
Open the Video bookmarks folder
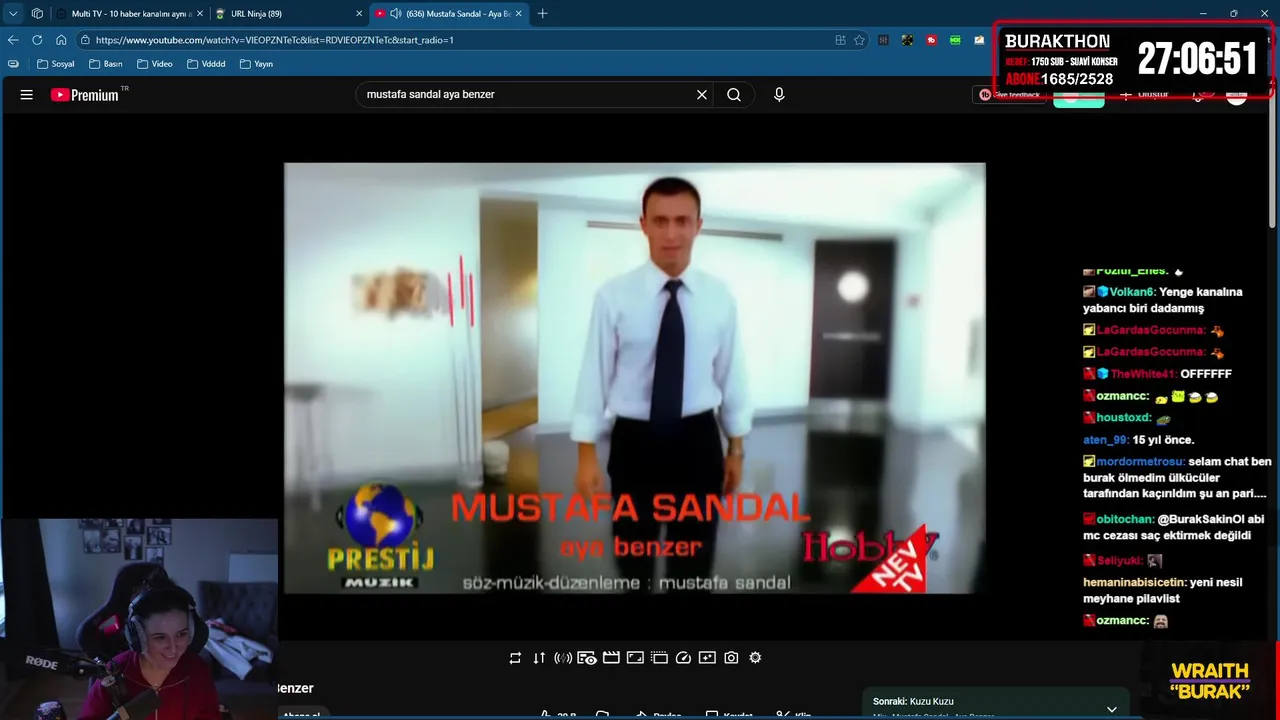click(155, 64)
